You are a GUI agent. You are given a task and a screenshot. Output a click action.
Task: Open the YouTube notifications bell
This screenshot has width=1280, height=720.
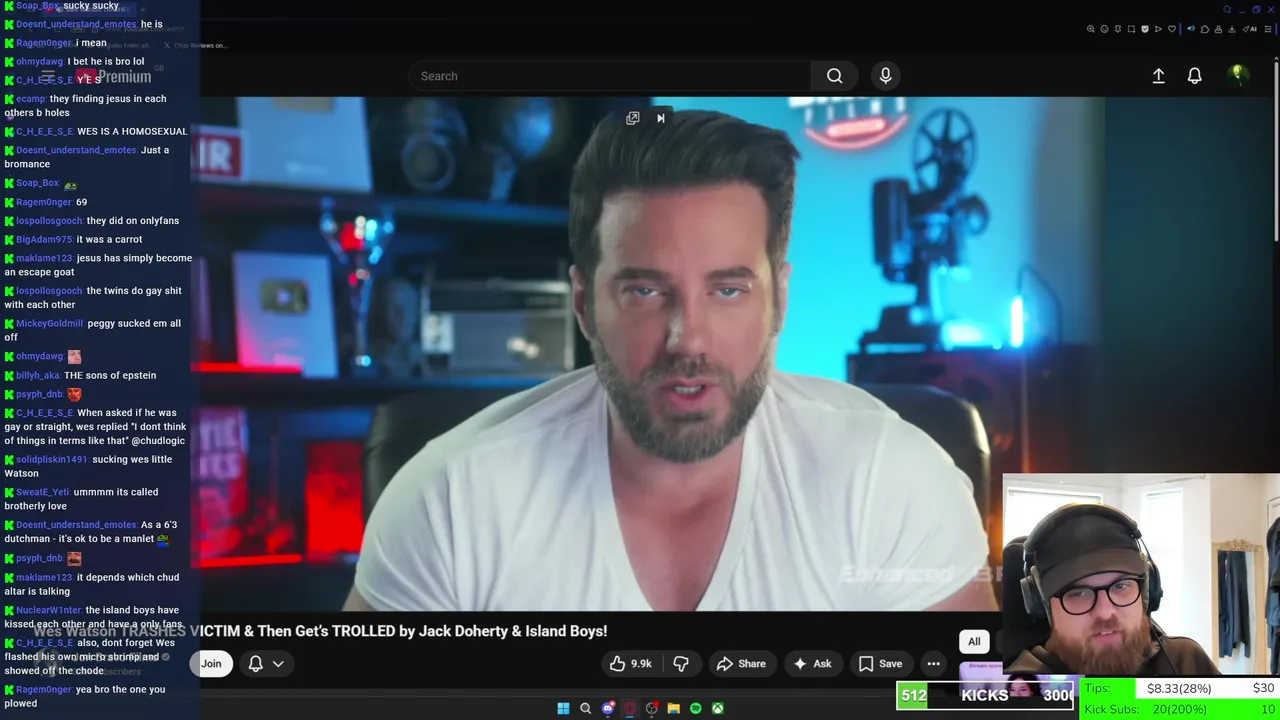(1194, 76)
